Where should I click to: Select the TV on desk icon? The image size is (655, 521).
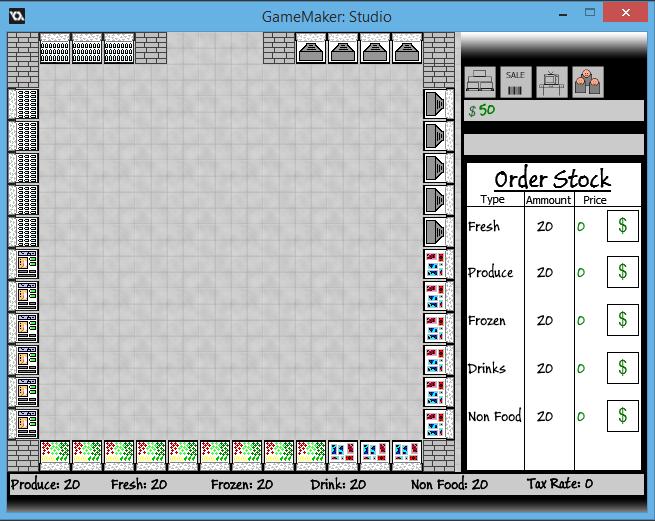[x=549, y=82]
